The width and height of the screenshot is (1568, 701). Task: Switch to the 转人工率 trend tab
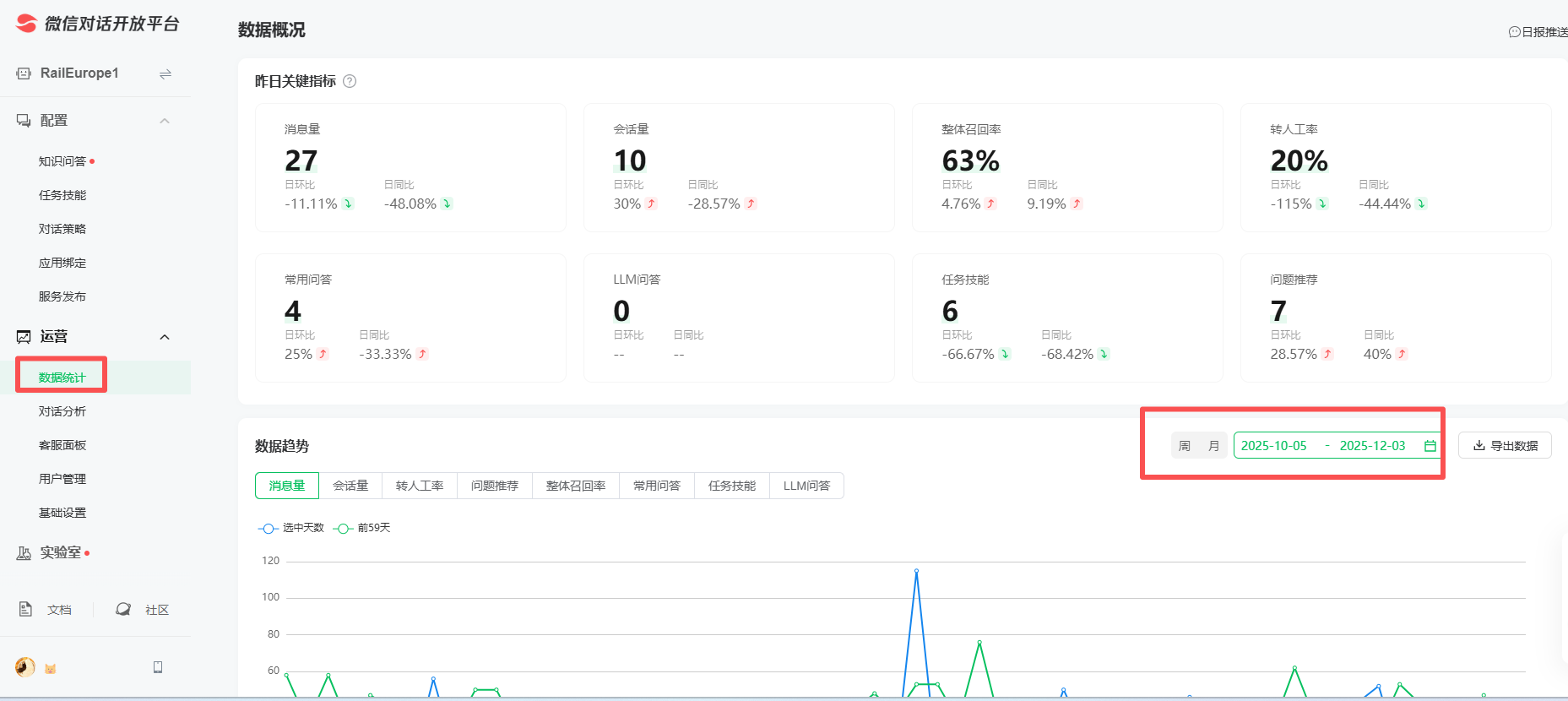[420, 486]
